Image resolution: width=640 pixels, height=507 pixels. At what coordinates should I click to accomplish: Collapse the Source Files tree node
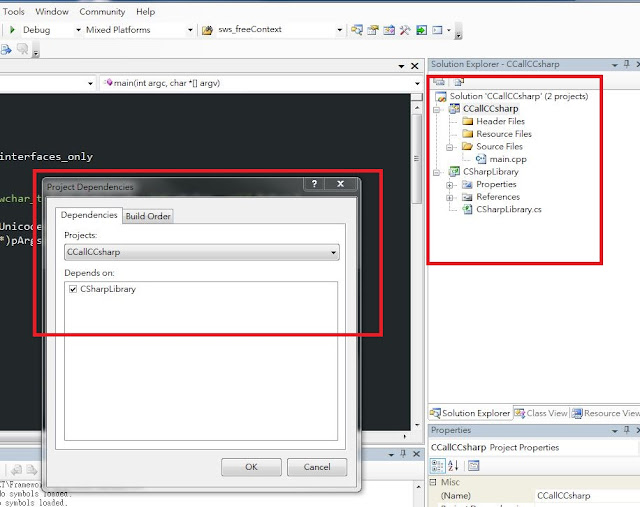pyautogui.click(x=449, y=147)
